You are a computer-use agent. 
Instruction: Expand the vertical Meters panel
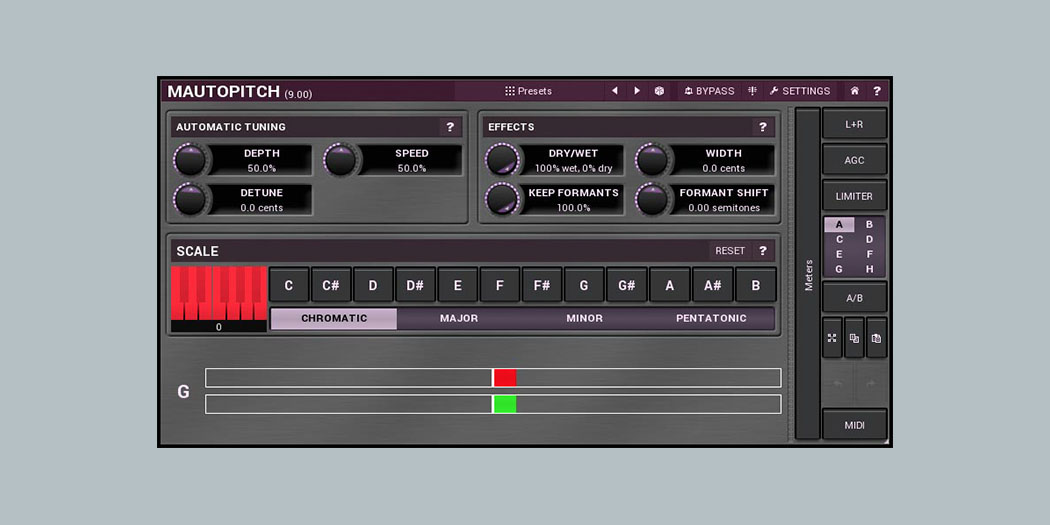click(x=808, y=274)
